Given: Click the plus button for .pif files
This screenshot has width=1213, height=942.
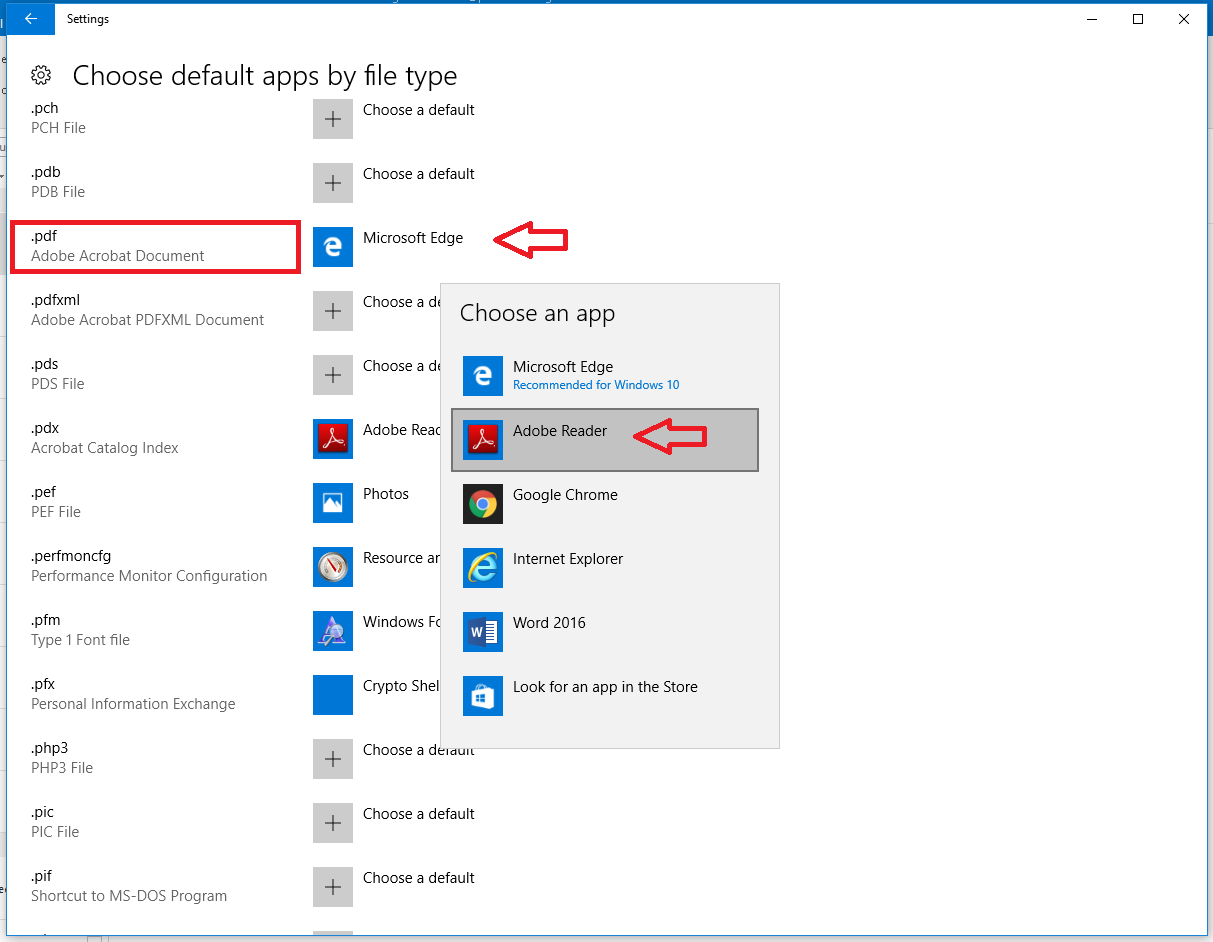Looking at the screenshot, I should pos(333,887).
